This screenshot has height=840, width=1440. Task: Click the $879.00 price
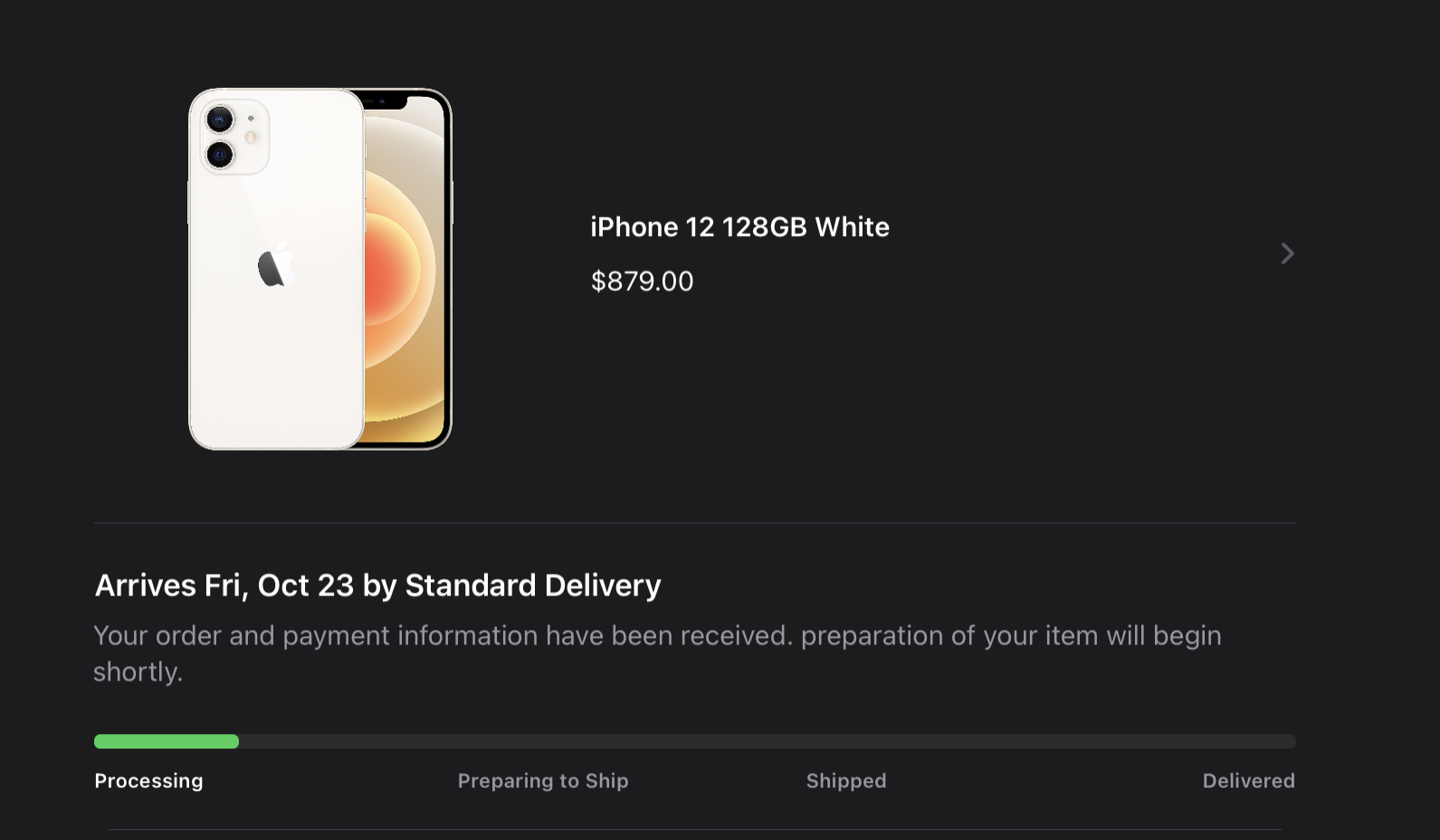tap(642, 282)
